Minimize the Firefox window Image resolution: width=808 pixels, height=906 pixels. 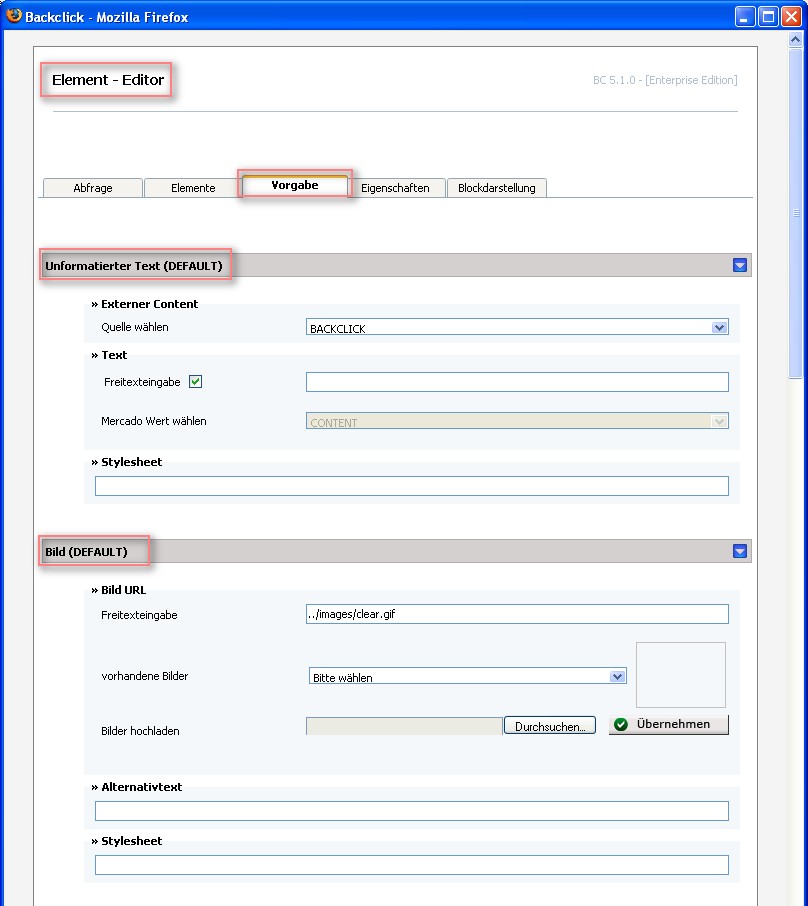(x=744, y=17)
